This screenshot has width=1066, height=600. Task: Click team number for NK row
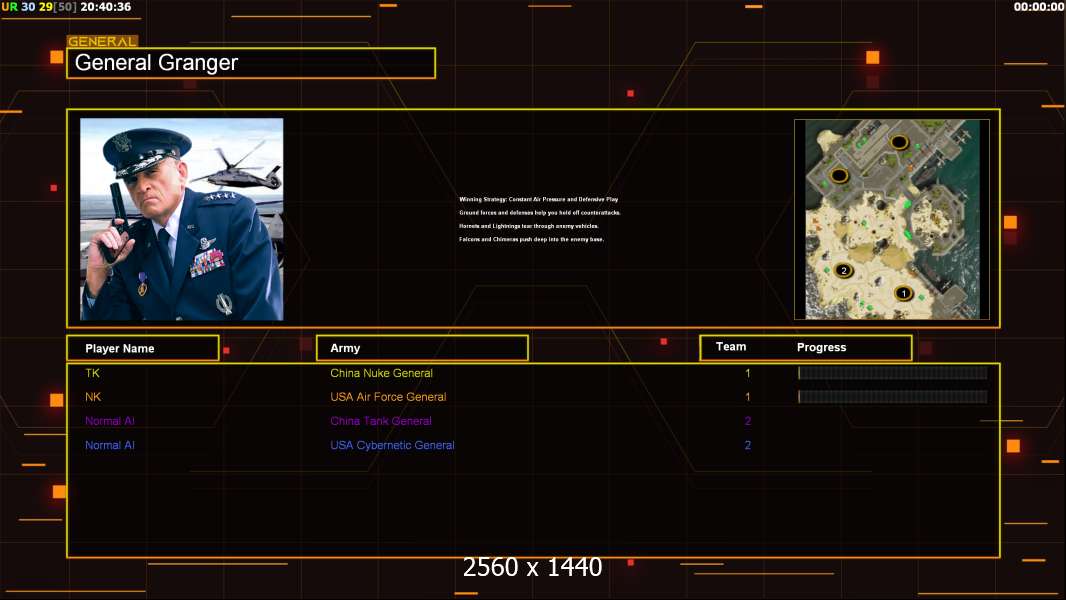pos(748,397)
